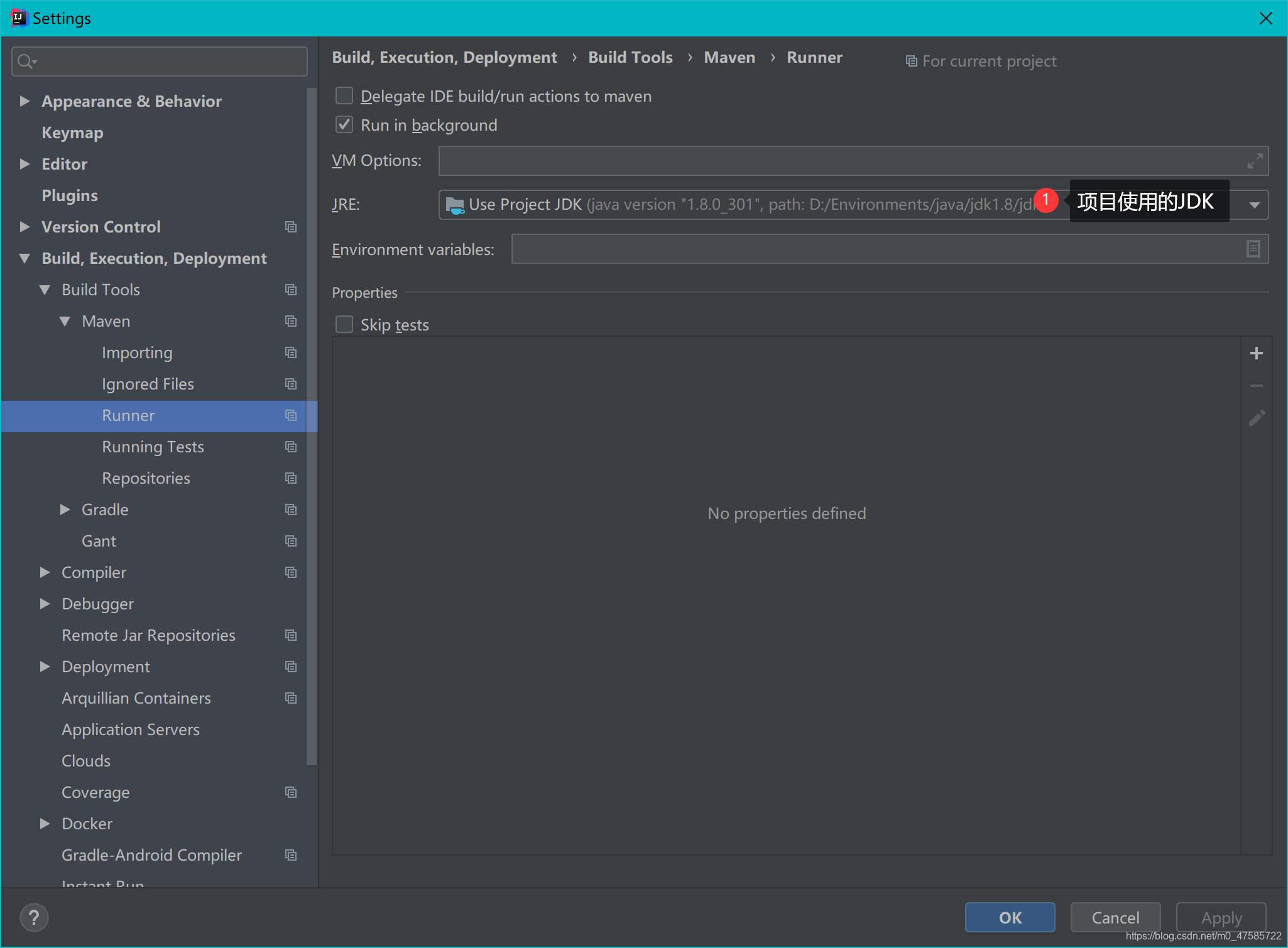
Task: Enable Delegate IDE build/run actions to maven
Action: tap(344, 95)
